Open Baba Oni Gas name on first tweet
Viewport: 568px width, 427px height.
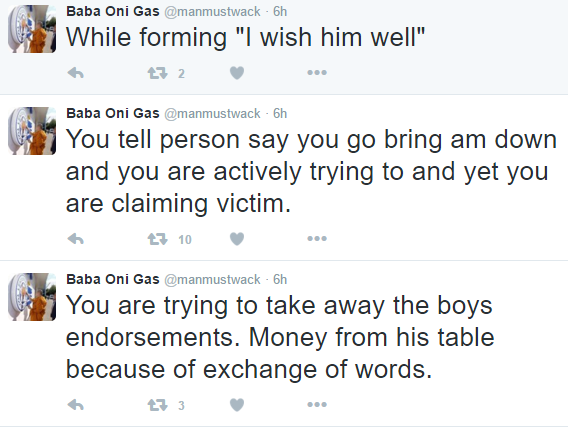pyautogui.click(x=113, y=12)
